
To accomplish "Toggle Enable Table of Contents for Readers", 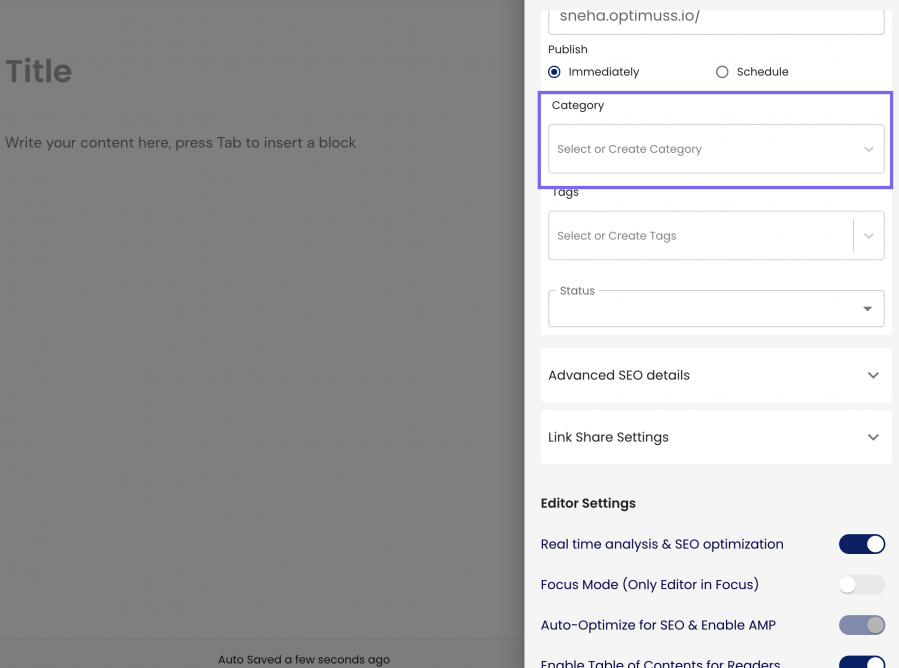I will click(861, 662).
